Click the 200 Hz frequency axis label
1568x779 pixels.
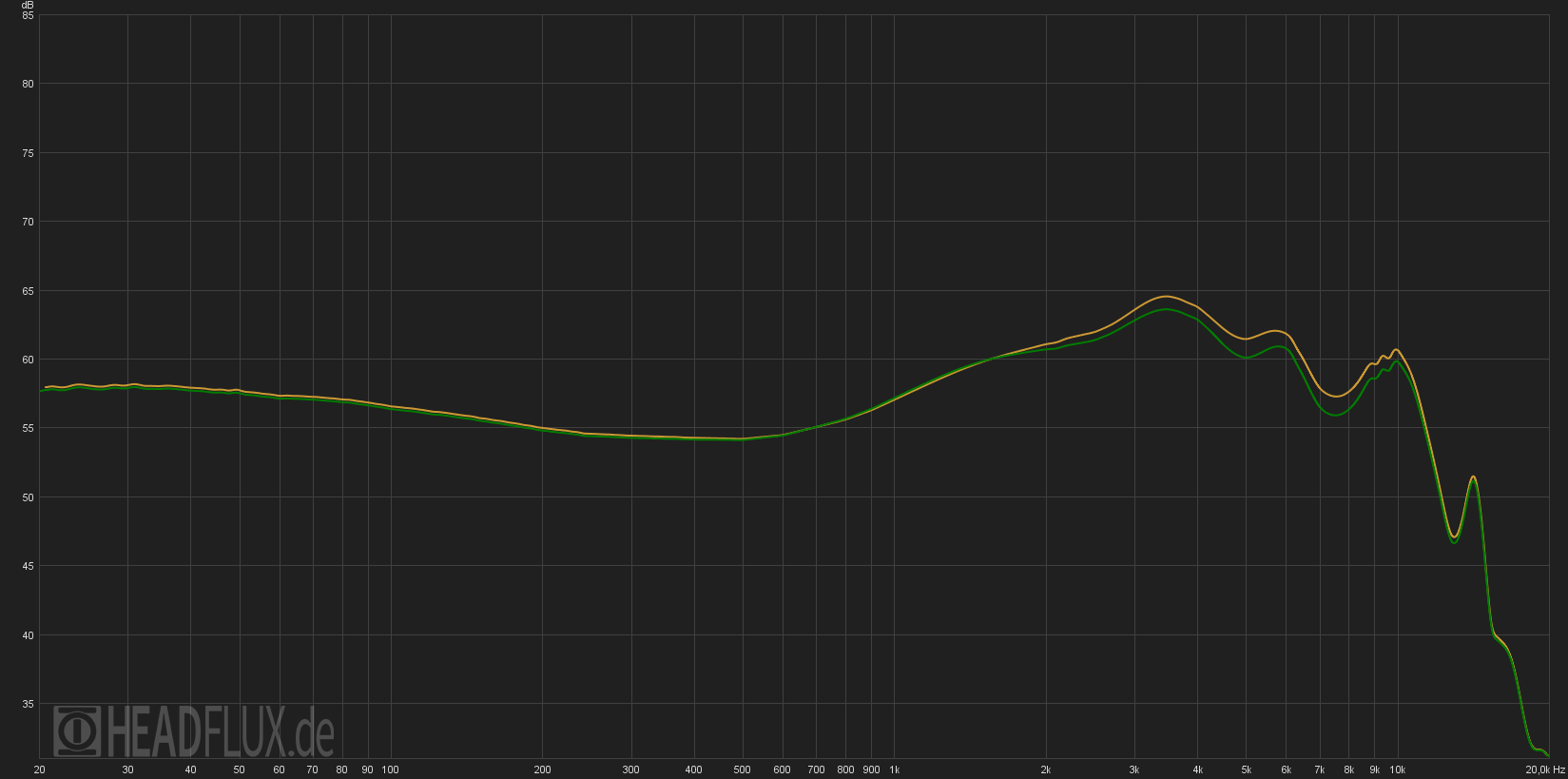click(542, 769)
